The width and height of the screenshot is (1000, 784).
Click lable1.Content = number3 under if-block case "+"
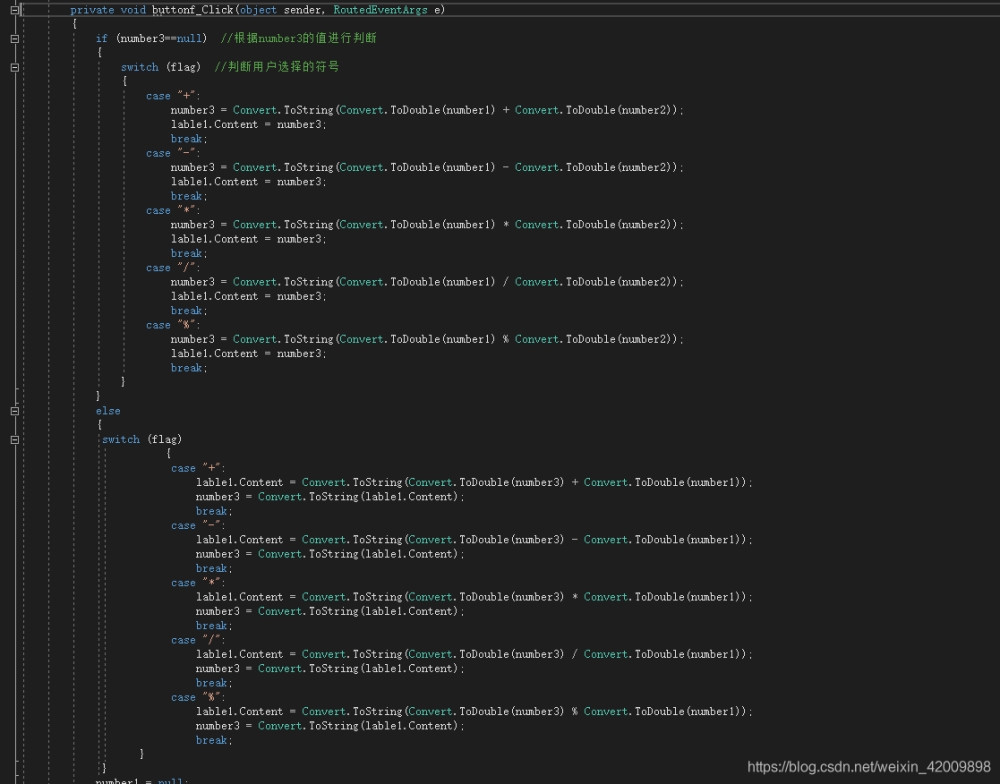point(249,124)
